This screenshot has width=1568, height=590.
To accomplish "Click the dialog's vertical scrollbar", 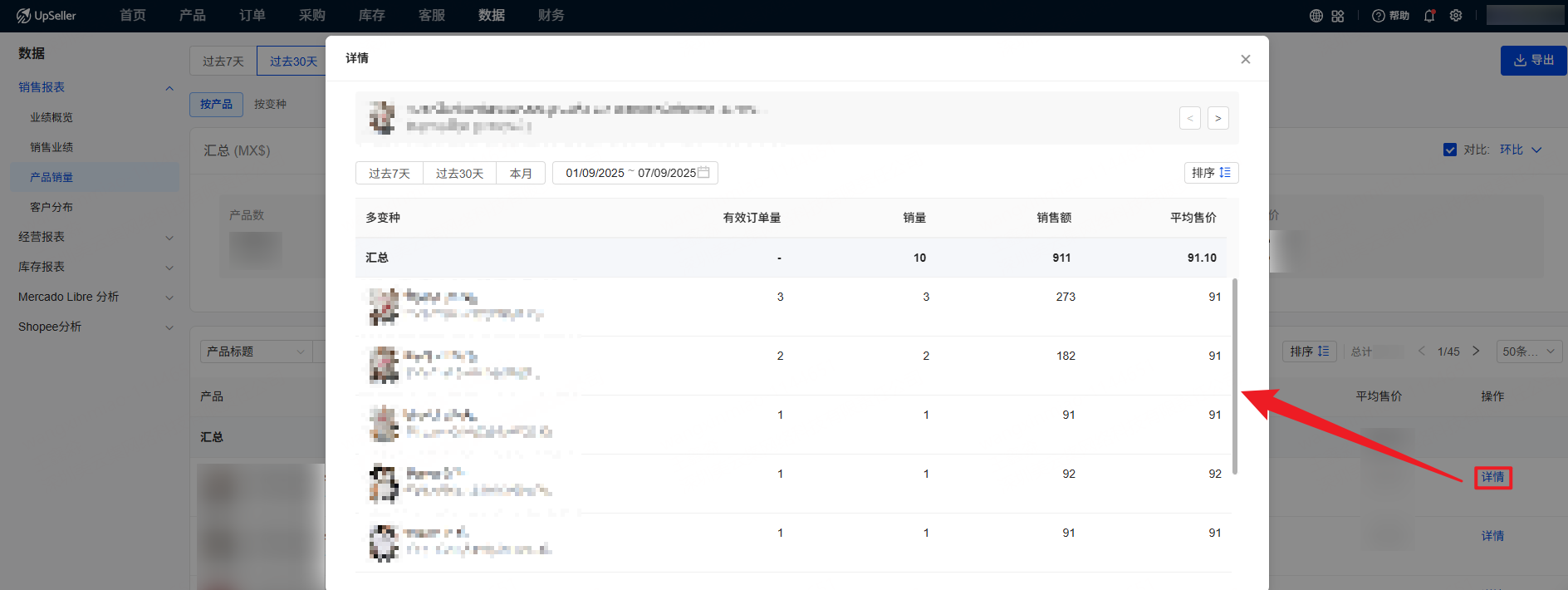I will 1235,376.
